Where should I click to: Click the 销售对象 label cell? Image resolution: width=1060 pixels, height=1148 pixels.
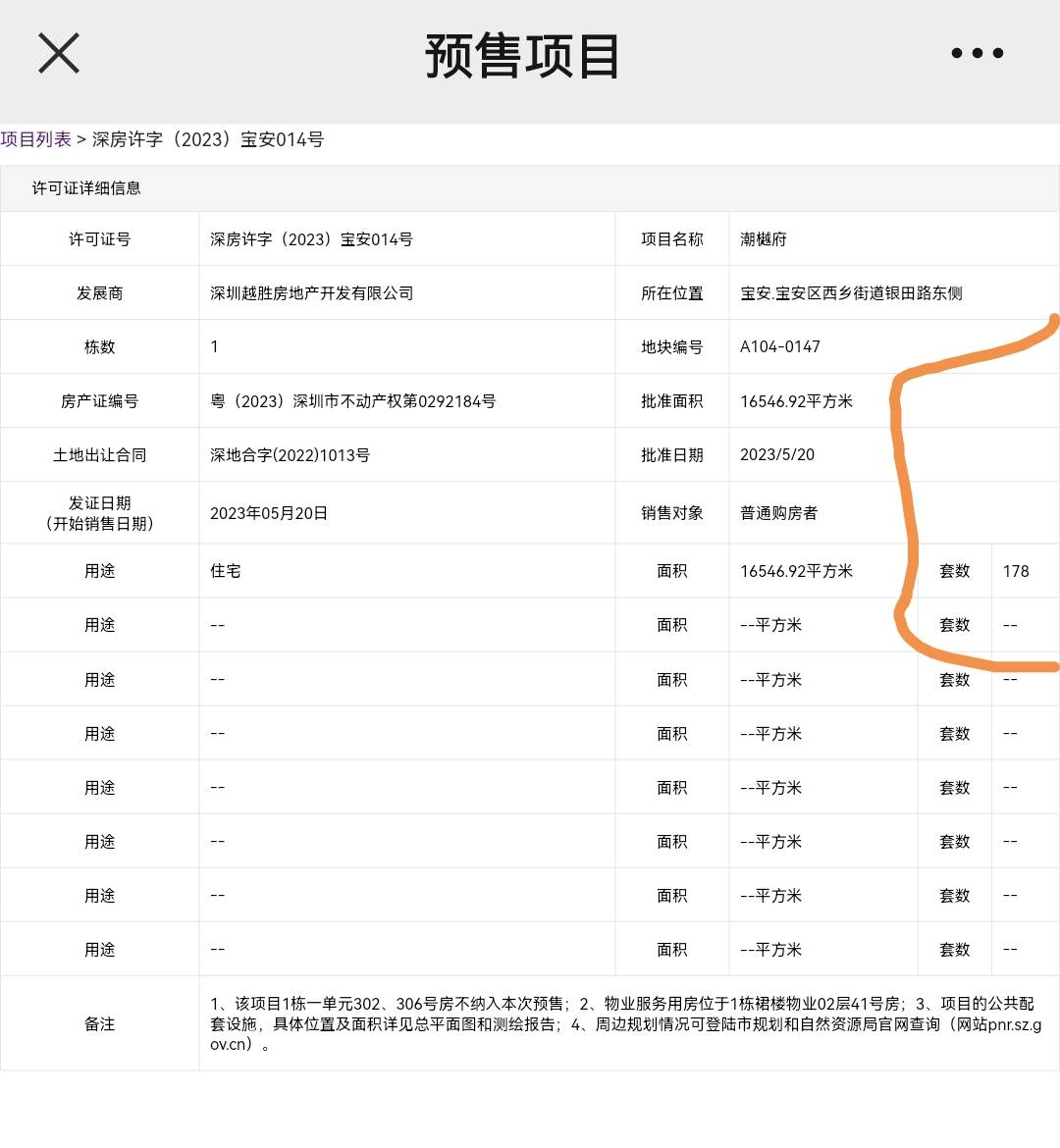(671, 513)
